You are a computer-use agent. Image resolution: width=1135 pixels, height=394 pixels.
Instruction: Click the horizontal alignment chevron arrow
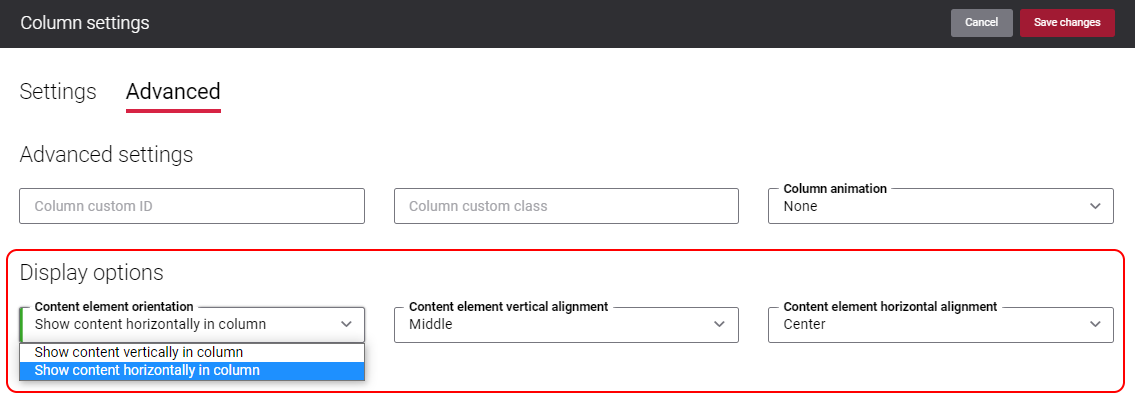pos(1094,324)
